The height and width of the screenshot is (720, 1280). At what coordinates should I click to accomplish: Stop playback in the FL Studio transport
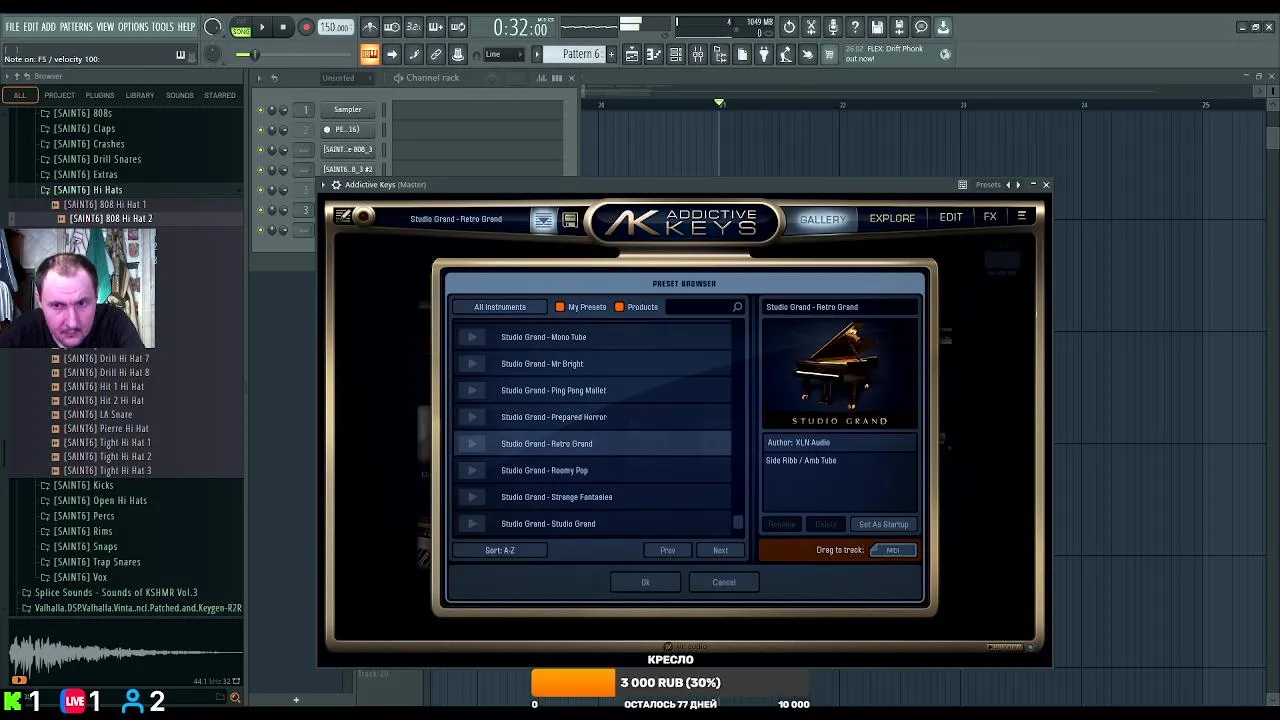(283, 28)
